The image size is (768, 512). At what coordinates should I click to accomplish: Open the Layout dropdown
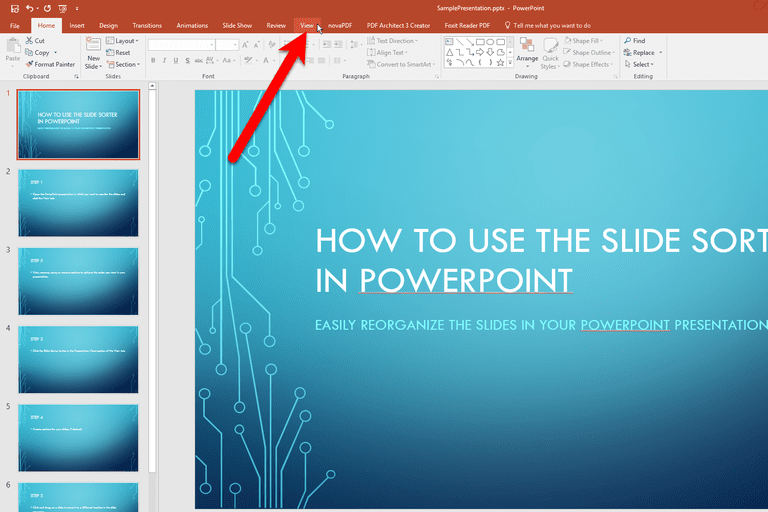point(122,41)
